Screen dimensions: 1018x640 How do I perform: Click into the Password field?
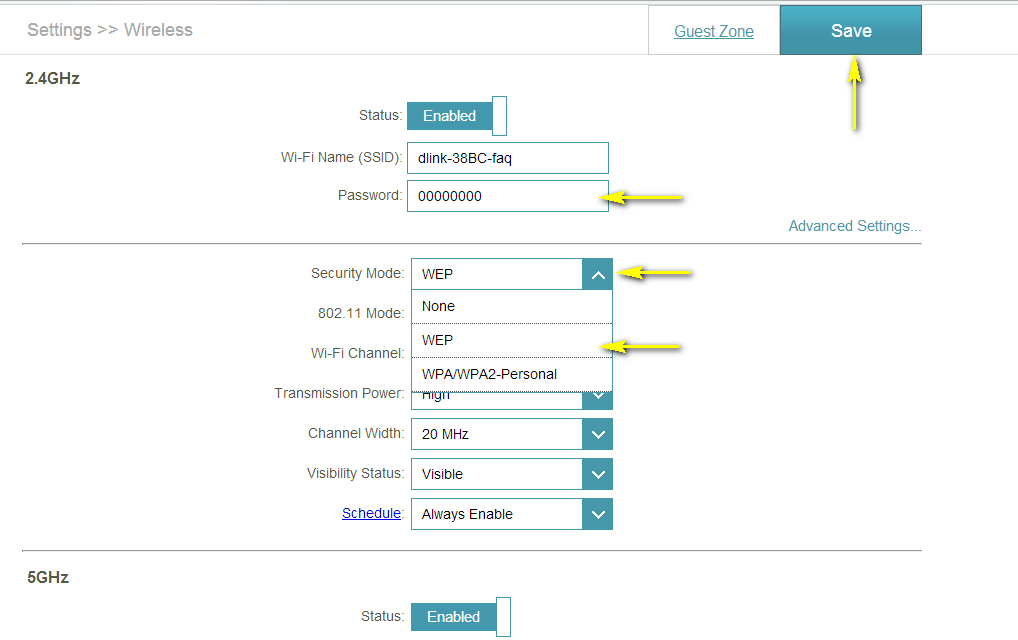pyautogui.click(x=507, y=196)
